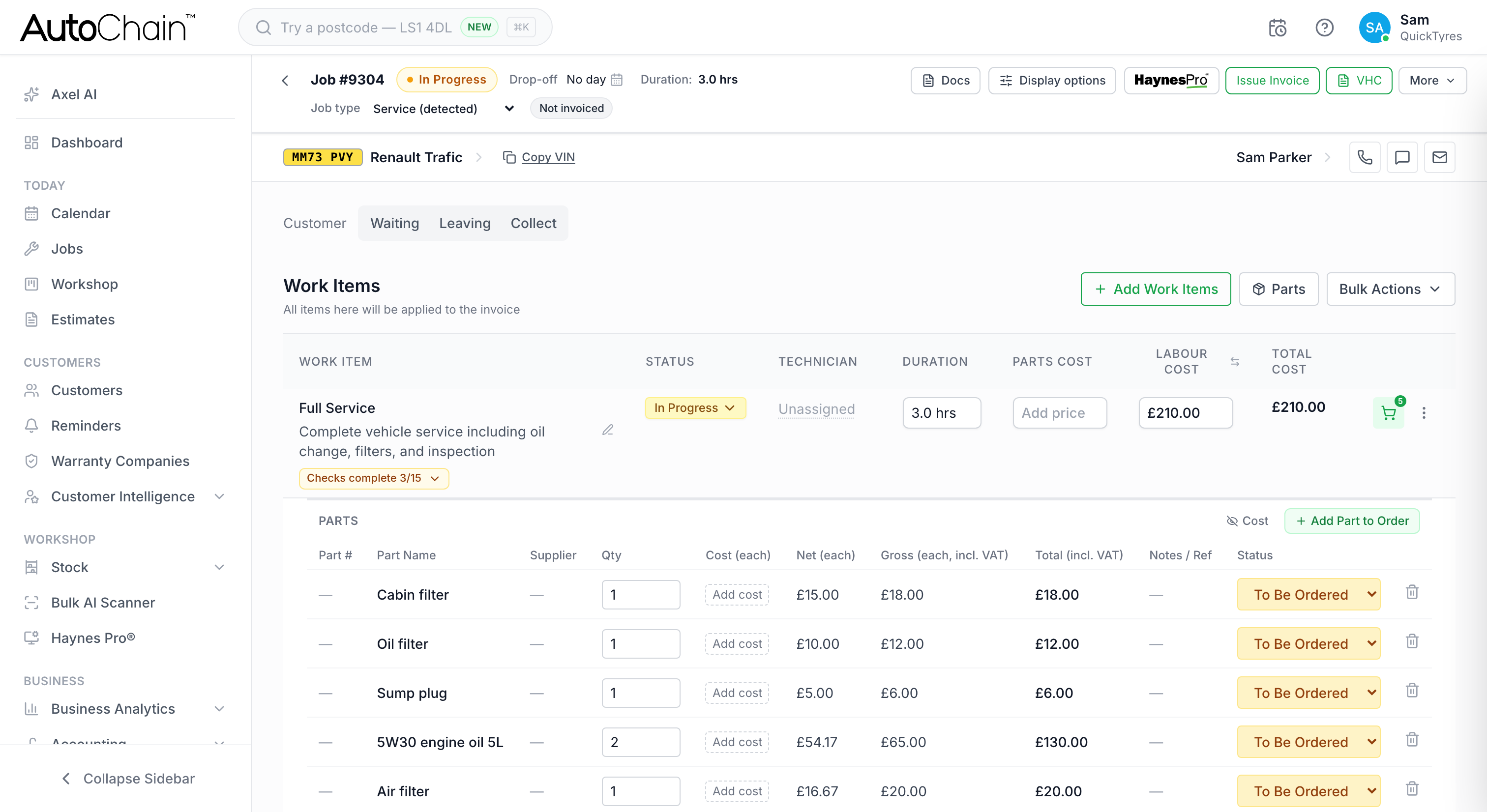
Task: Edit Full Service description with pencil icon
Action: pos(608,430)
